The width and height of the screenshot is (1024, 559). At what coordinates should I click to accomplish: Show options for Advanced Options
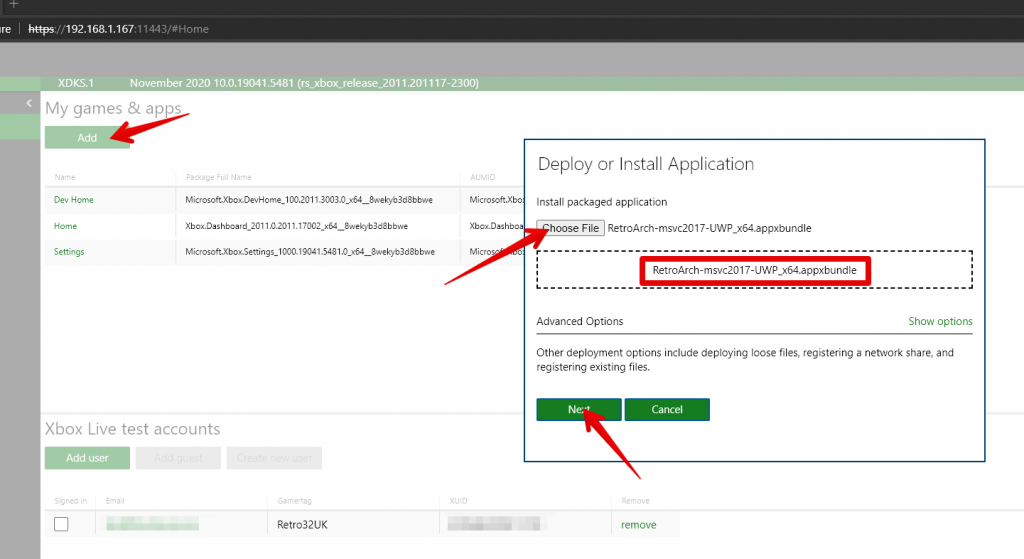(940, 321)
